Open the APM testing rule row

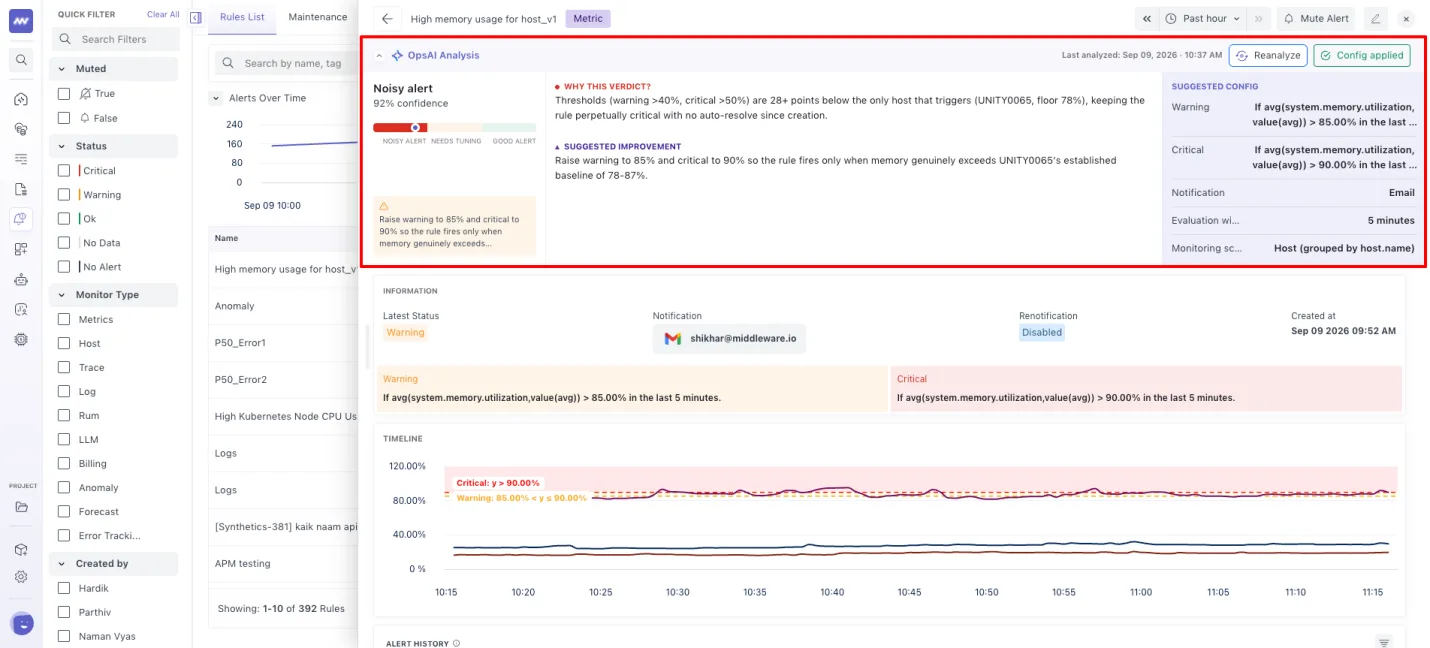[284, 564]
